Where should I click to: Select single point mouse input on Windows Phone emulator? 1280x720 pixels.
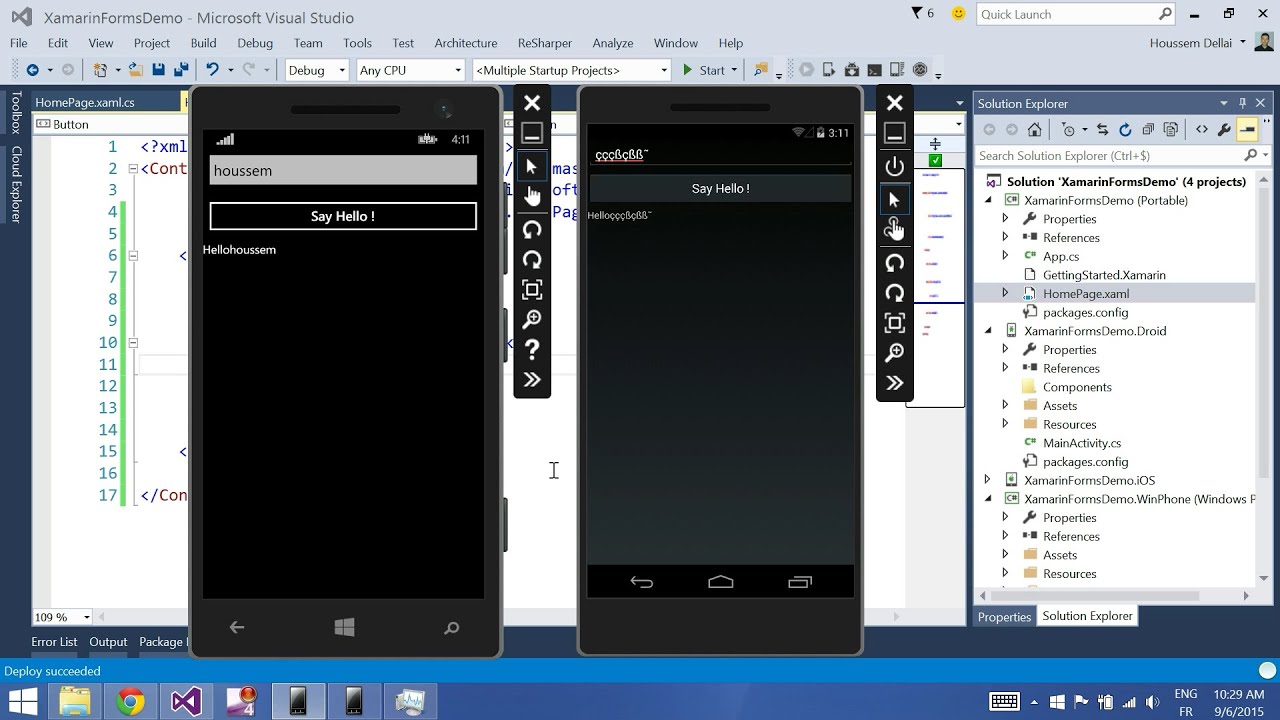tap(532, 167)
